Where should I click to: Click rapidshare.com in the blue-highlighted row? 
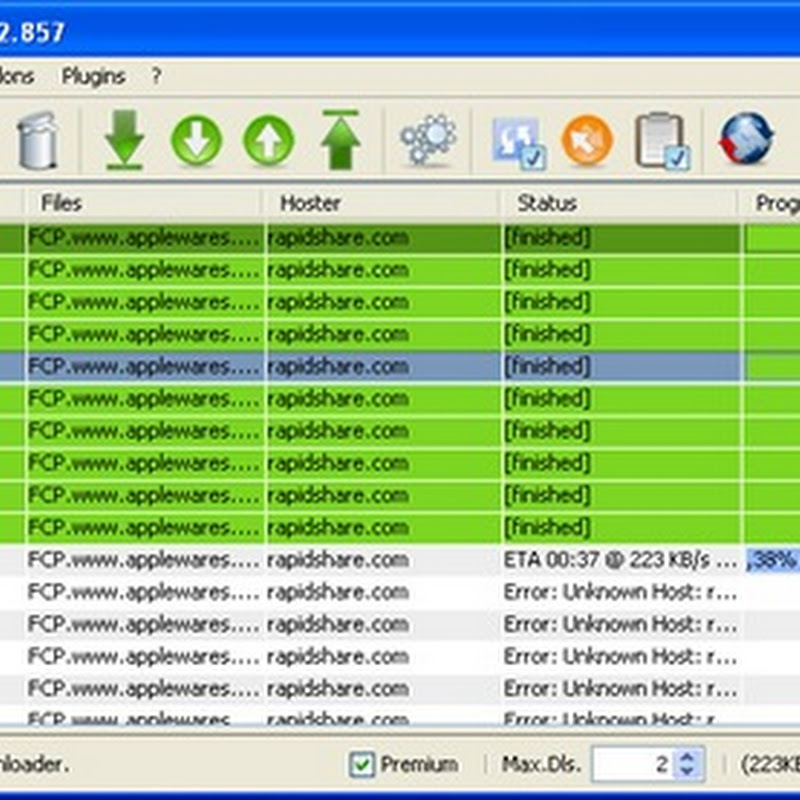point(338,366)
